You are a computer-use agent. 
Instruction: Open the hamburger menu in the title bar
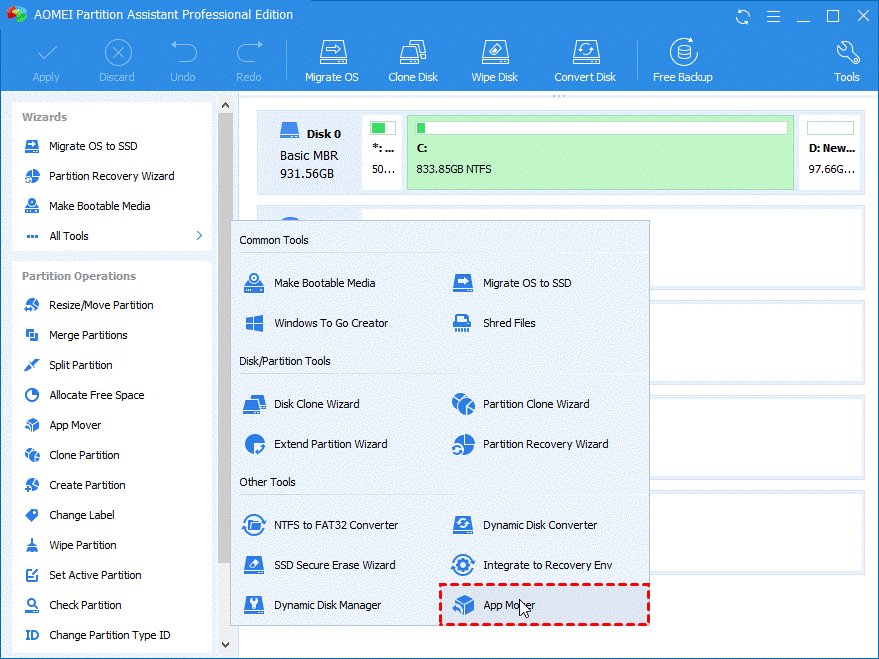click(773, 16)
